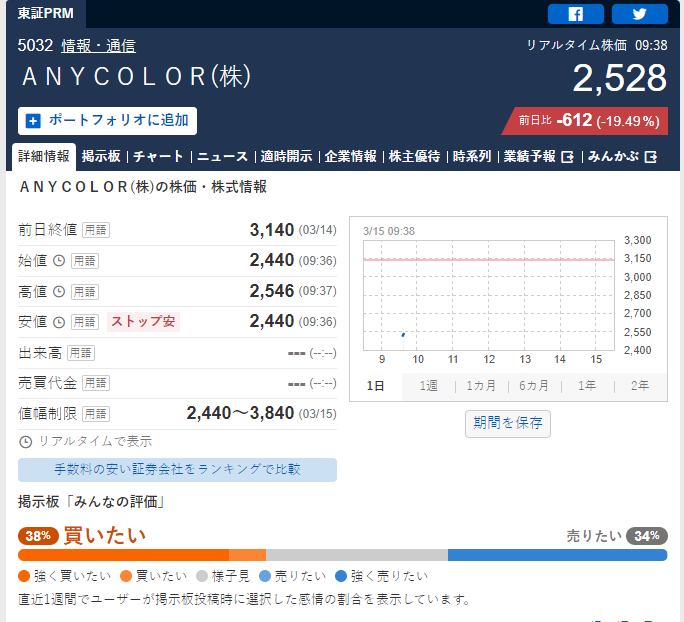Click the plus icon in ポートフォリオに追加
Image resolution: width=684 pixels, height=622 pixels.
[x=33, y=121]
